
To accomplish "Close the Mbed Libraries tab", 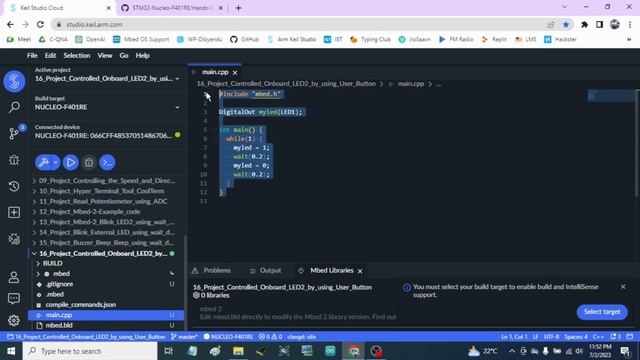I will 360,271.
